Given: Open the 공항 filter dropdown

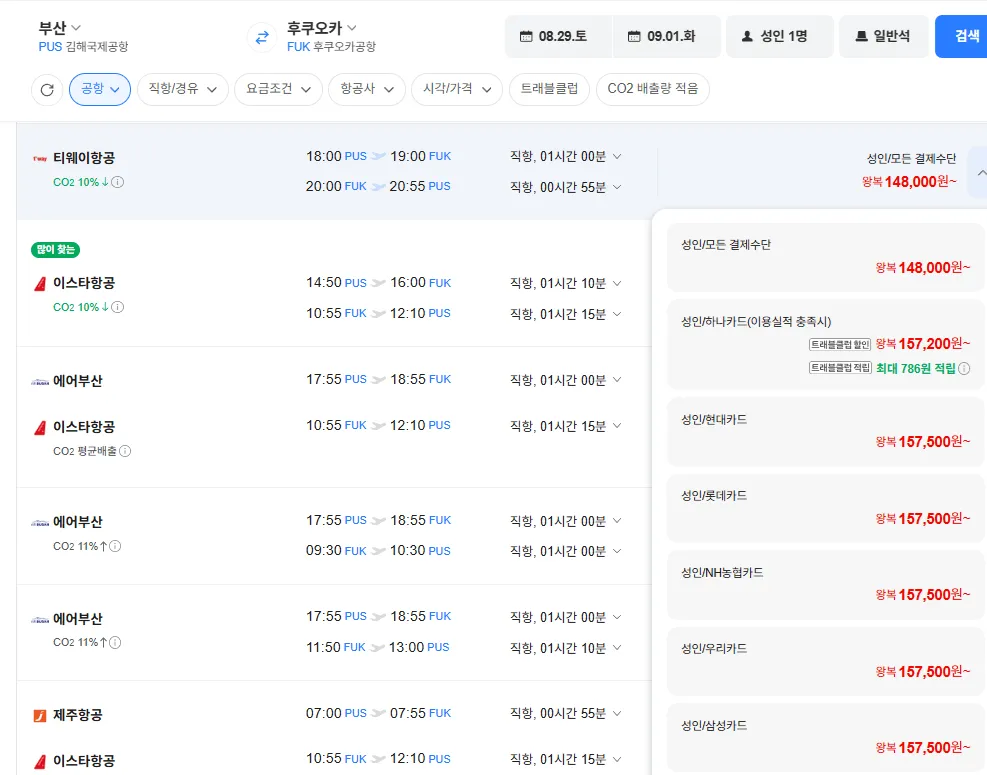Looking at the screenshot, I should pyautogui.click(x=100, y=89).
